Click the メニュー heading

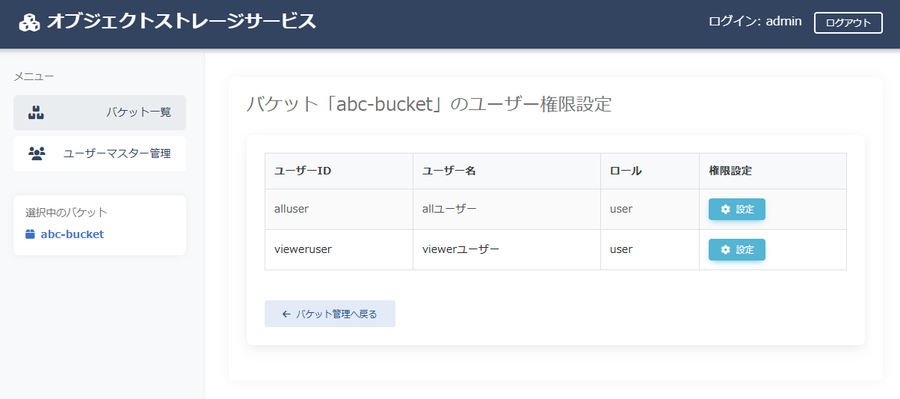click(34, 76)
